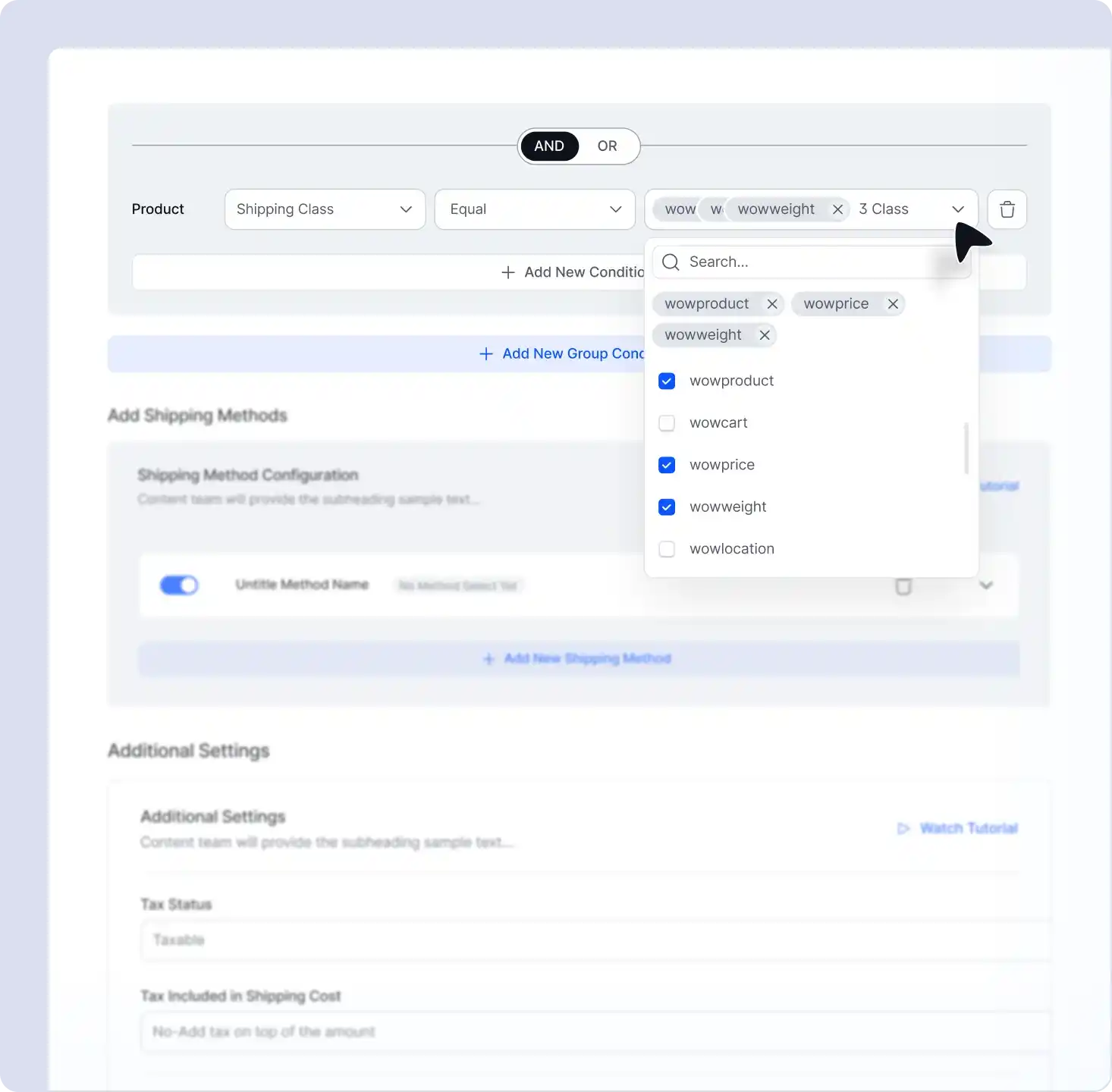1112x1092 pixels.
Task: Enable the wowlocation checkbox
Action: tap(667, 549)
